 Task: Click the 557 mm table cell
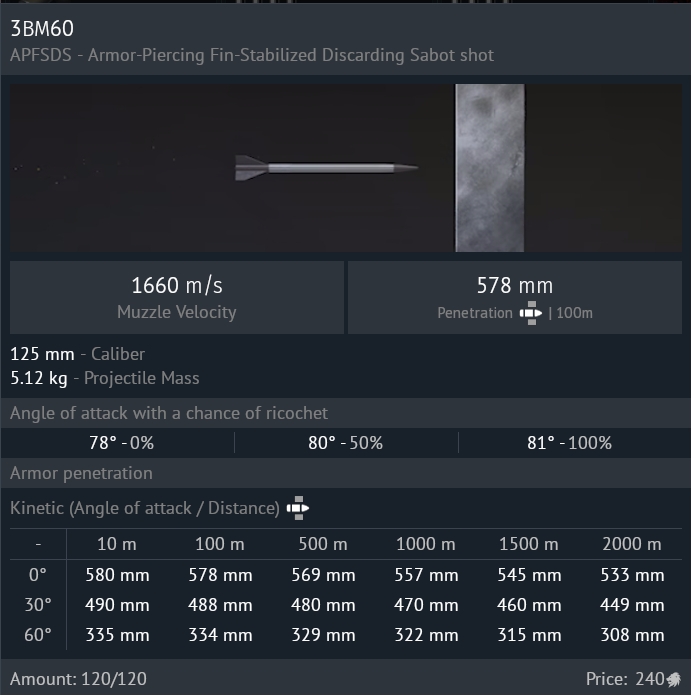click(426, 575)
